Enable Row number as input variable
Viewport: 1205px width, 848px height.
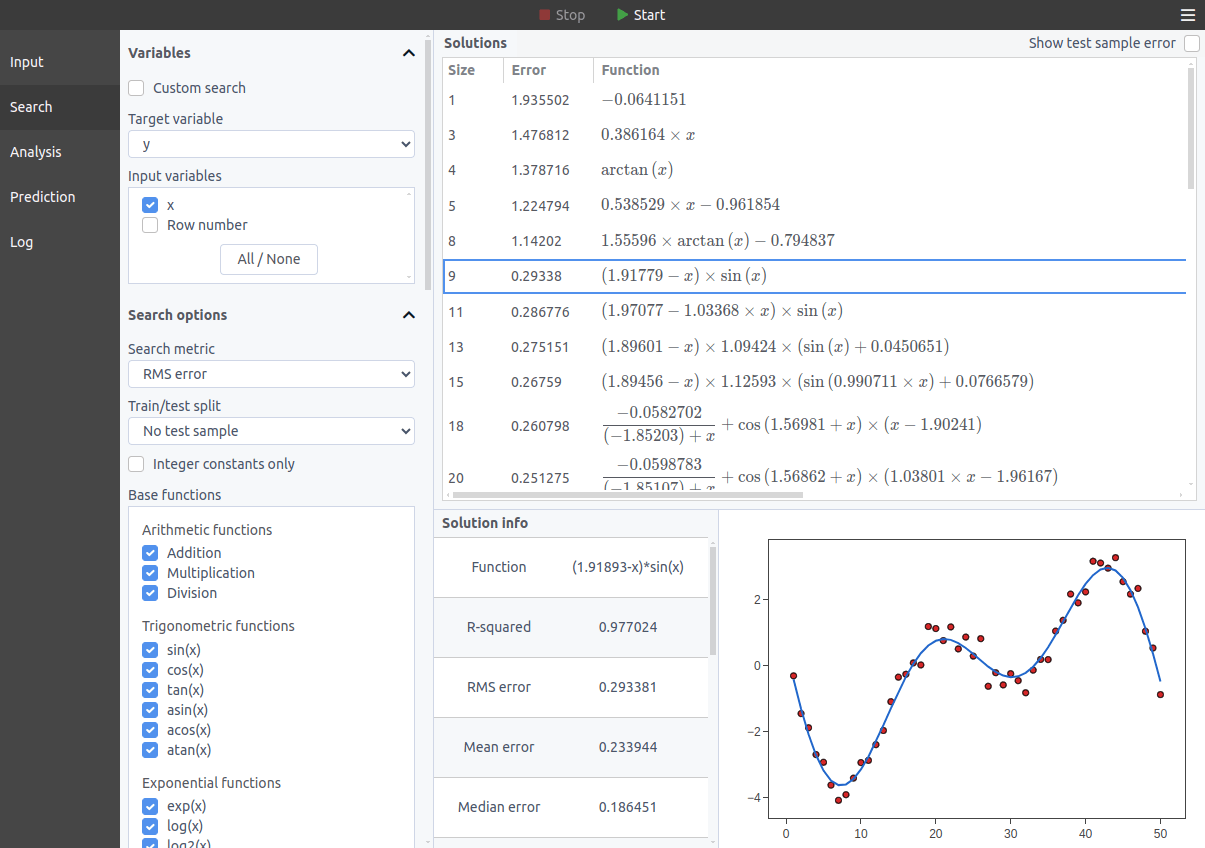point(150,225)
